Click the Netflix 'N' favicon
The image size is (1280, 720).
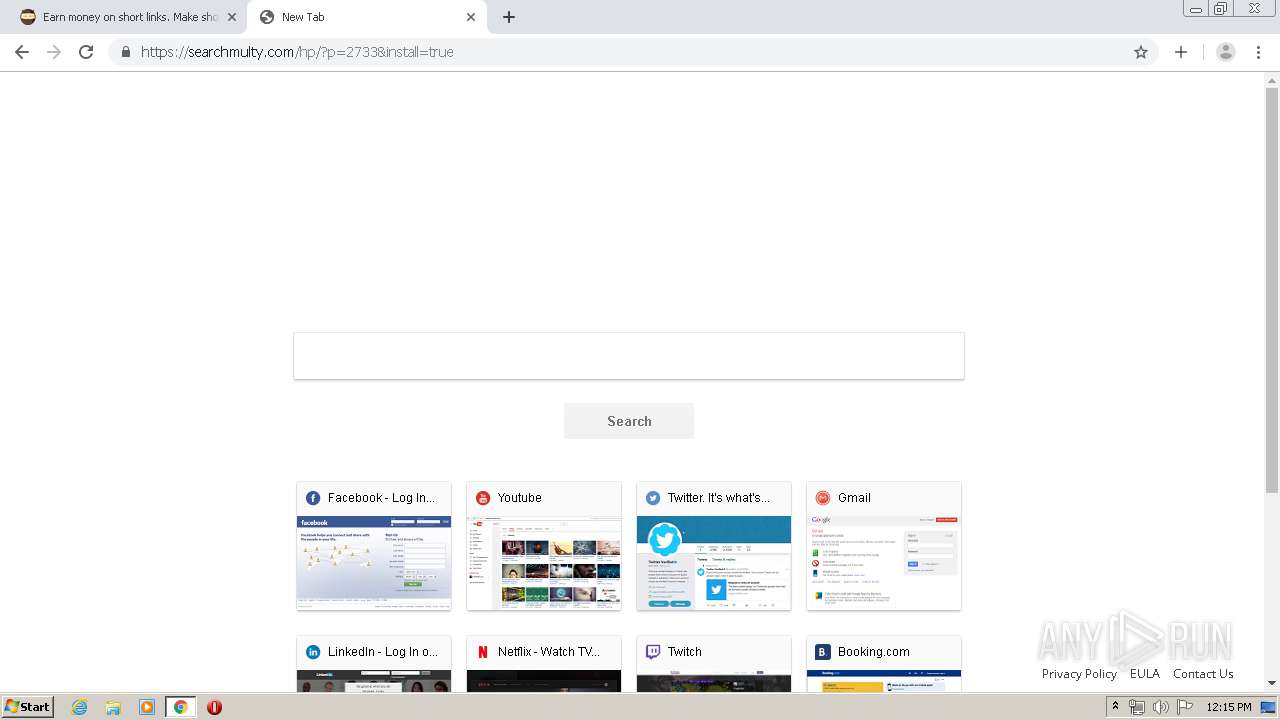pos(483,652)
